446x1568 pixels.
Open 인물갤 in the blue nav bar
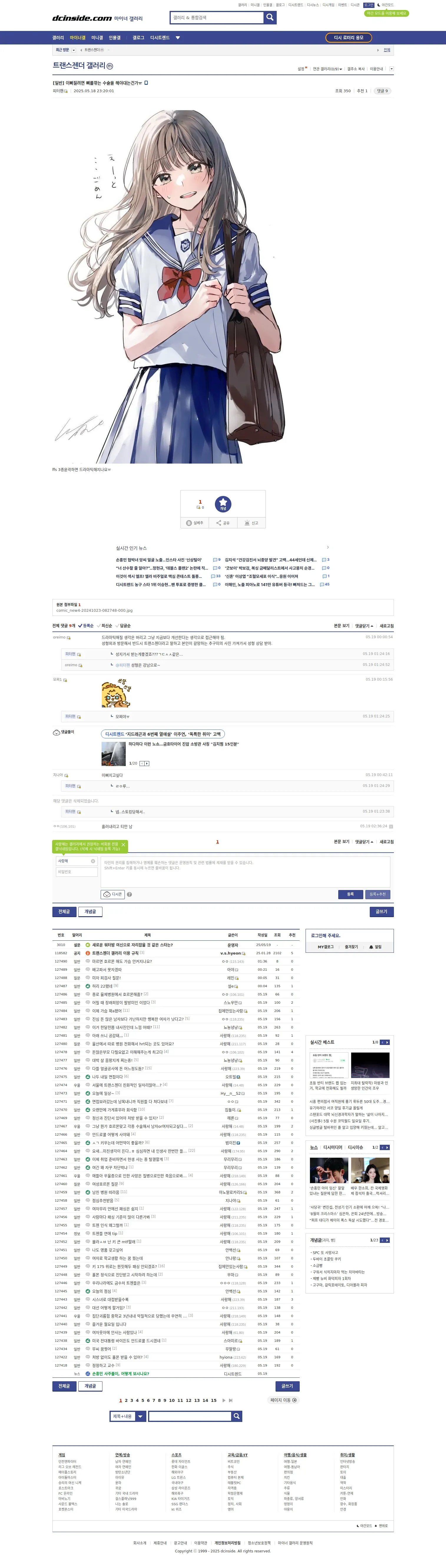(x=115, y=38)
